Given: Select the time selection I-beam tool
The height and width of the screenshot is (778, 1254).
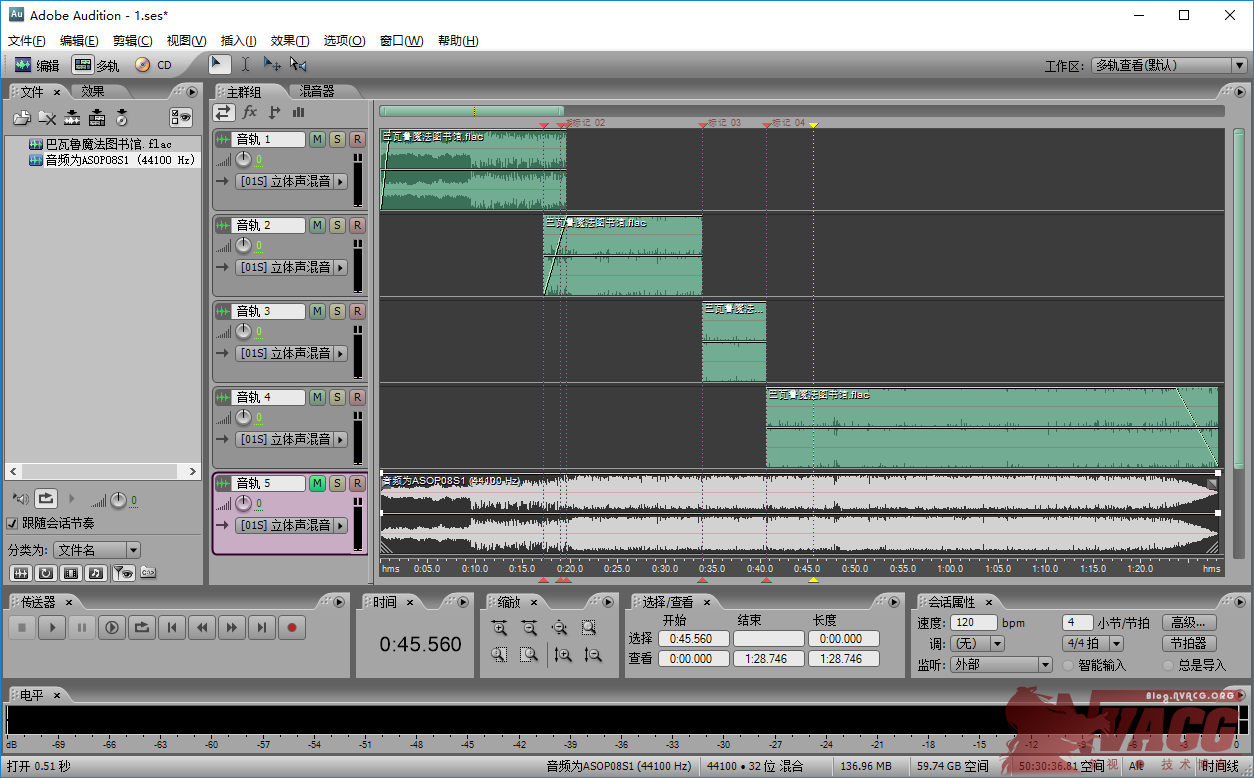Looking at the screenshot, I should (245, 64).
